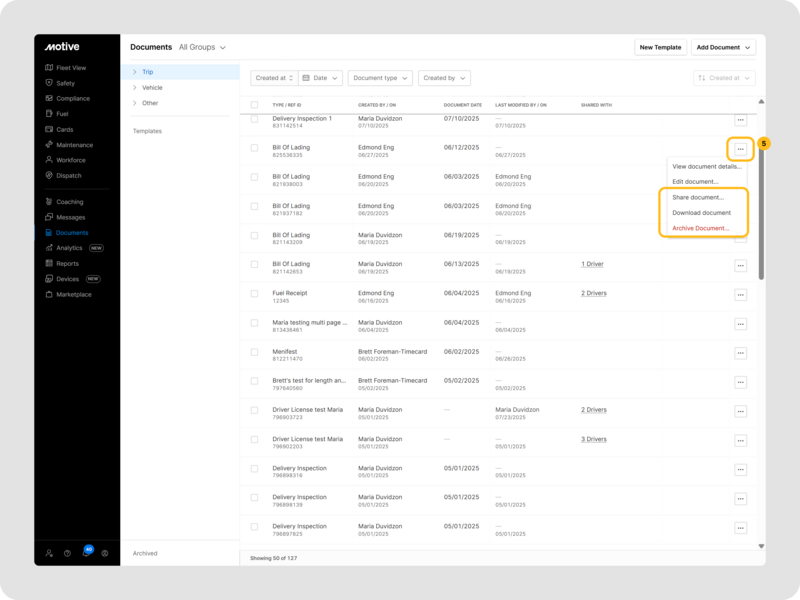Go to the Safety section
The image size is (800, 600).
tap(65, 83)
